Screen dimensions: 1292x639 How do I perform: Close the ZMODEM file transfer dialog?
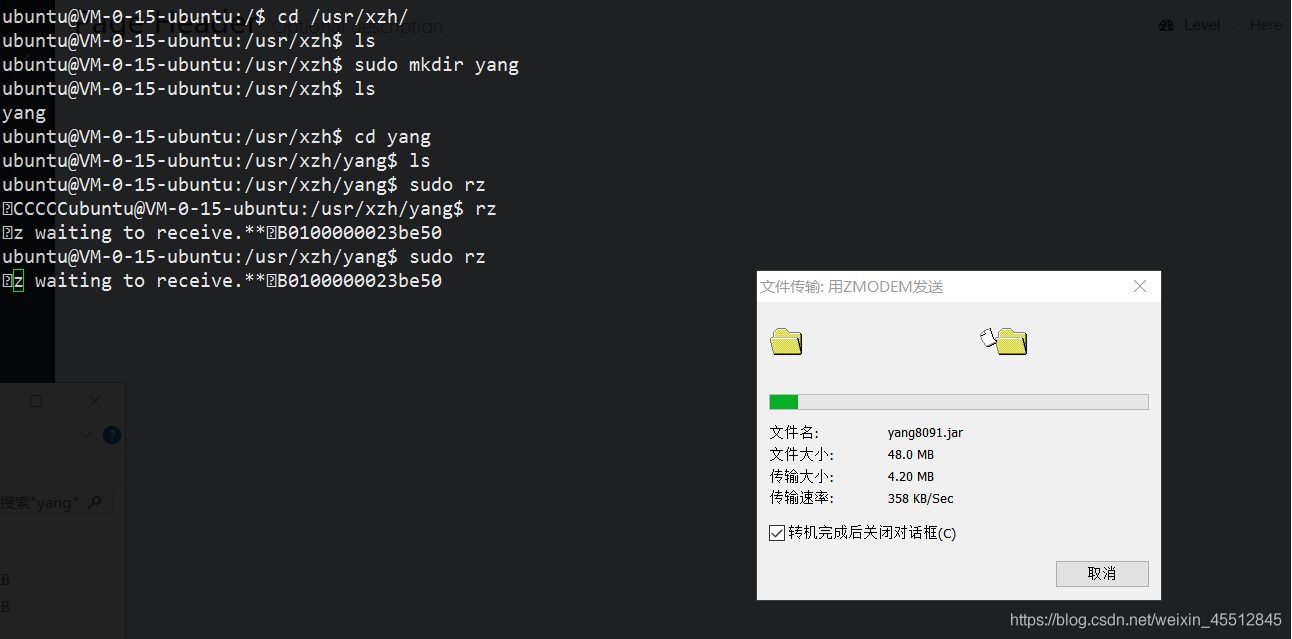[1139, 287]
